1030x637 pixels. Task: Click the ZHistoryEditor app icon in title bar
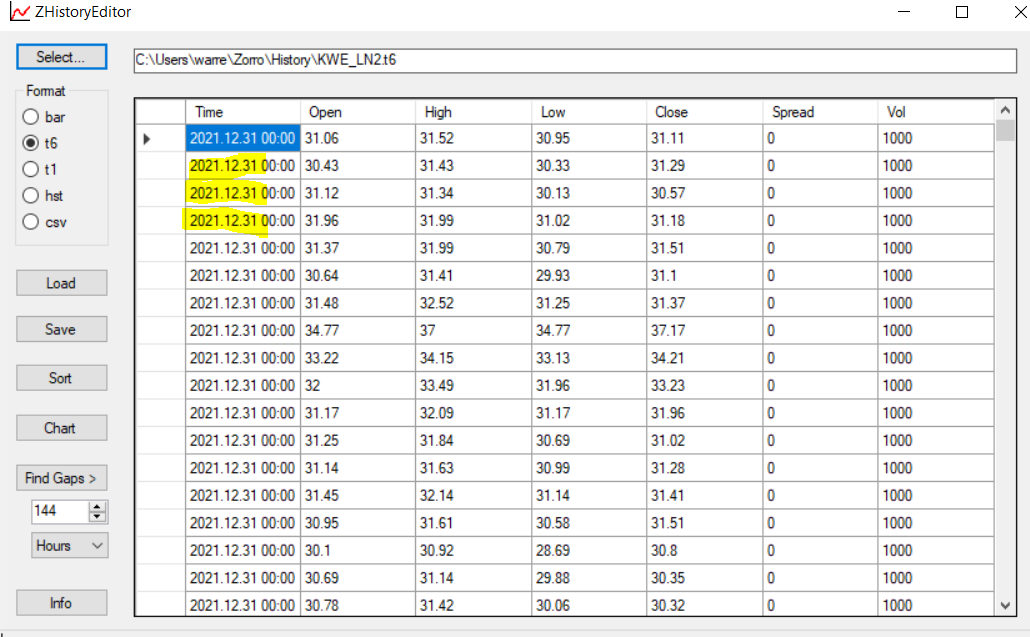click(19, 12)
